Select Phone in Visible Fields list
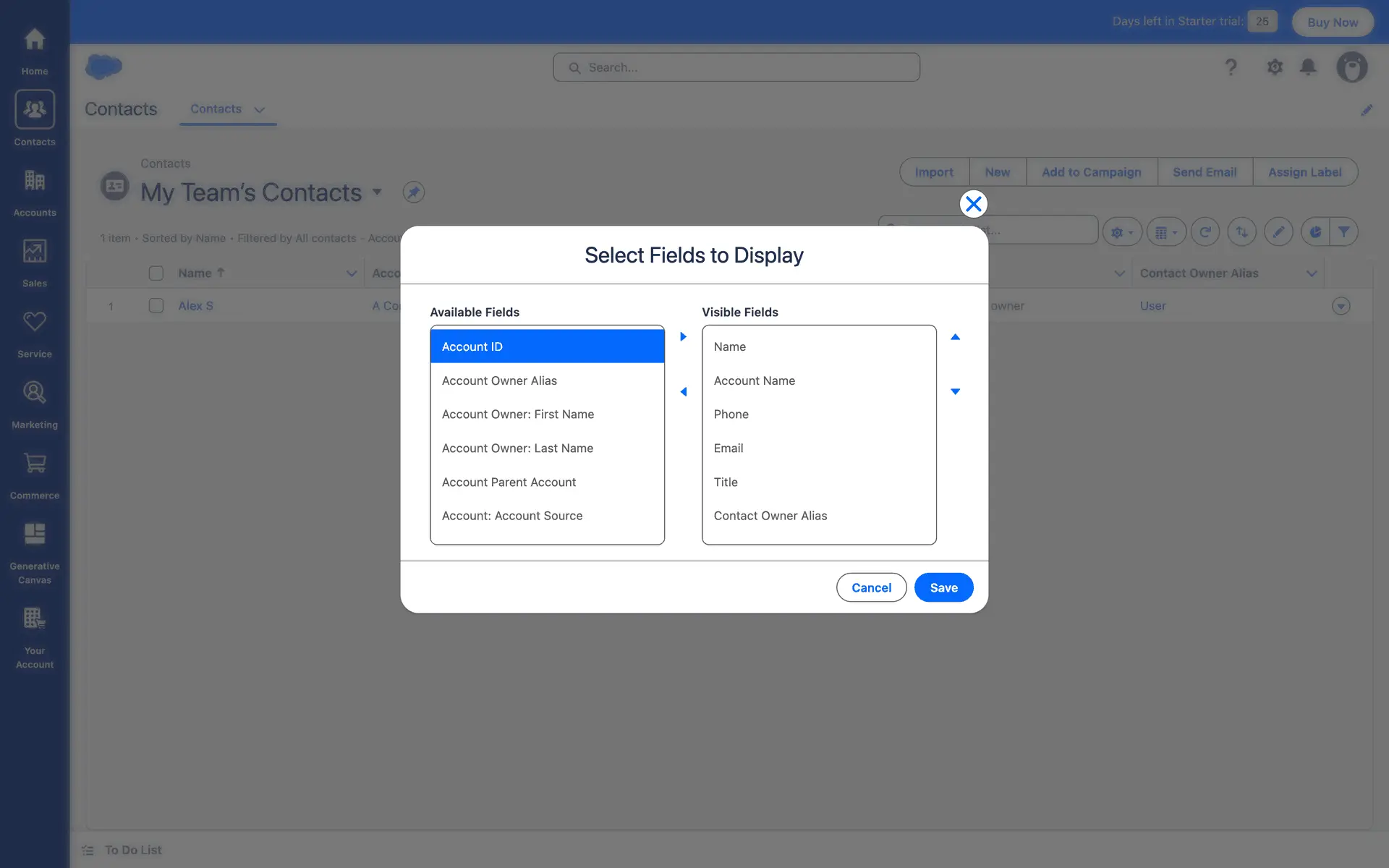The width and height of the screenshot is (1389, 868). pos(731,414)
